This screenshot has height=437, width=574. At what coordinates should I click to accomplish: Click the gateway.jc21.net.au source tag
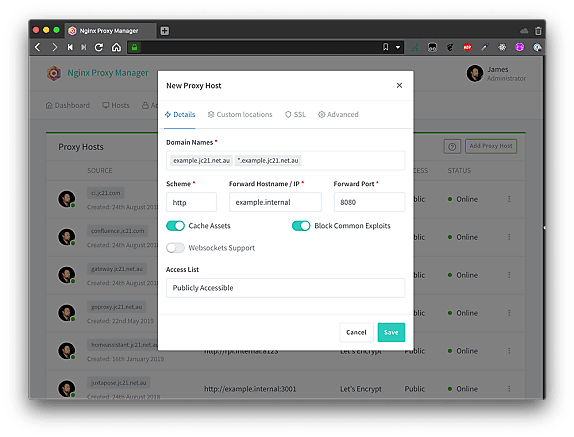point(117,269)
